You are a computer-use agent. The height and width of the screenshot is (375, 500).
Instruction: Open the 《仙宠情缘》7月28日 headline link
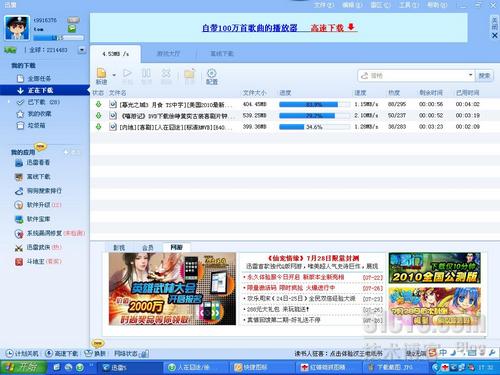pyautogui.click(x=313, y=258)
